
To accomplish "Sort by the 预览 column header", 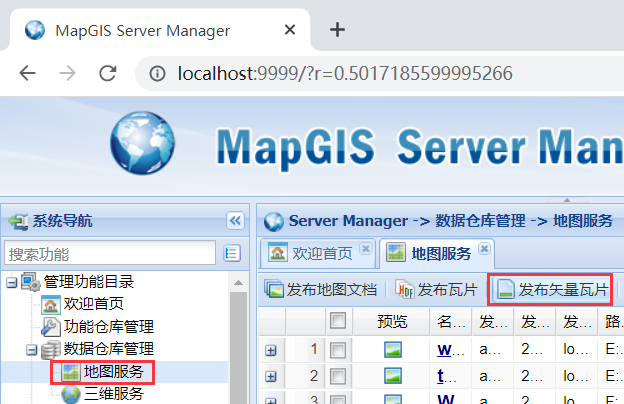I will (x=392, y=321).
